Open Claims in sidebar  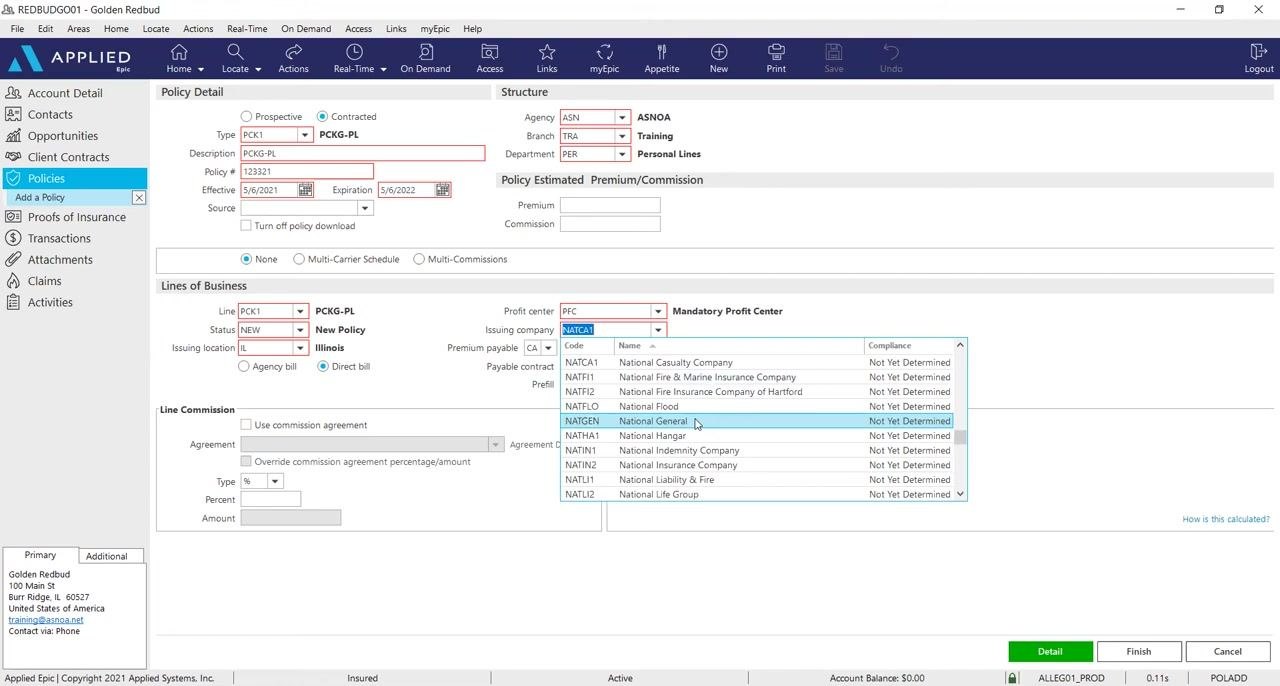click(45, 281)
